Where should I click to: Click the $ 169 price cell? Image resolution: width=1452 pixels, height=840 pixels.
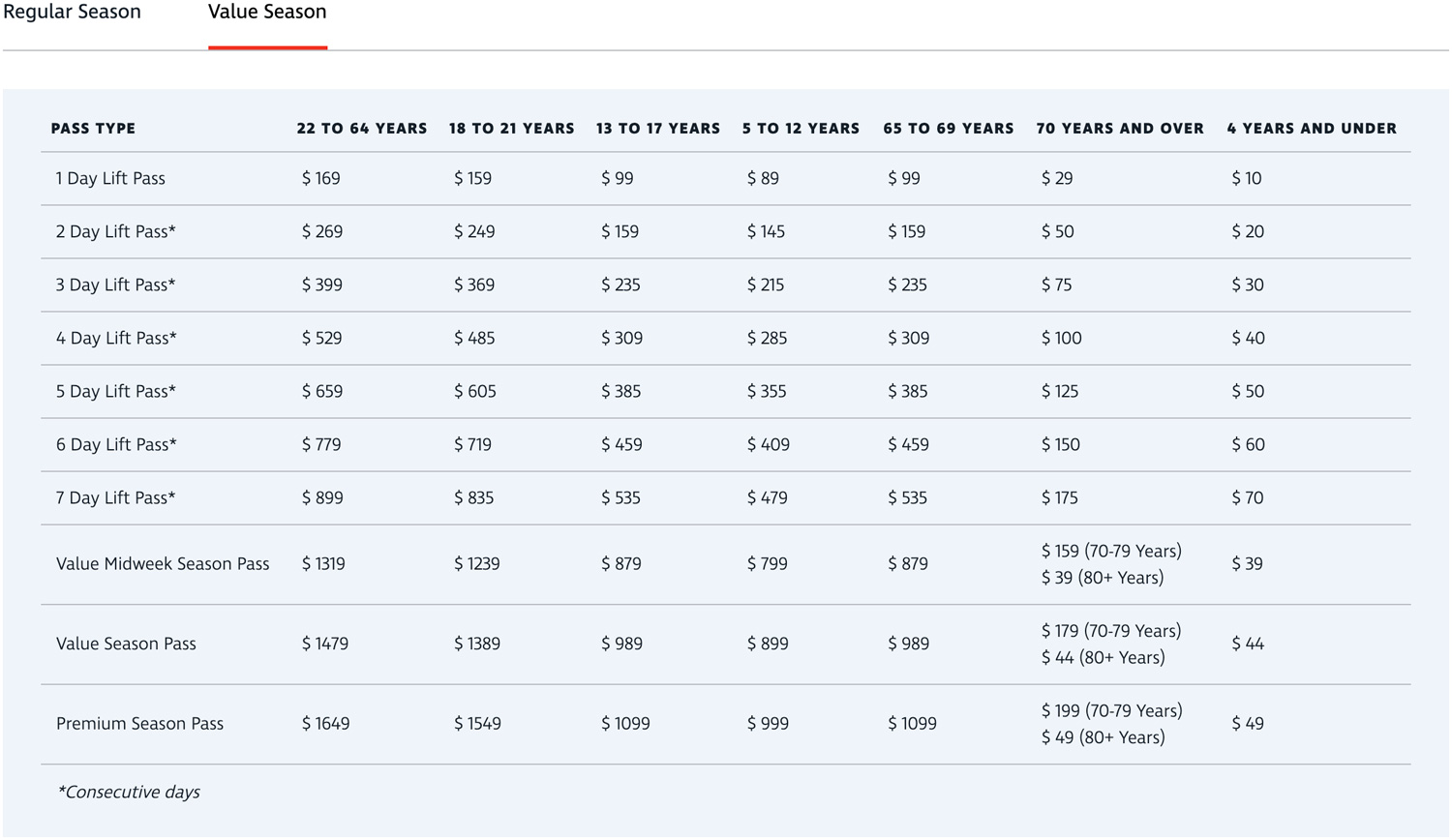[321, 179]
